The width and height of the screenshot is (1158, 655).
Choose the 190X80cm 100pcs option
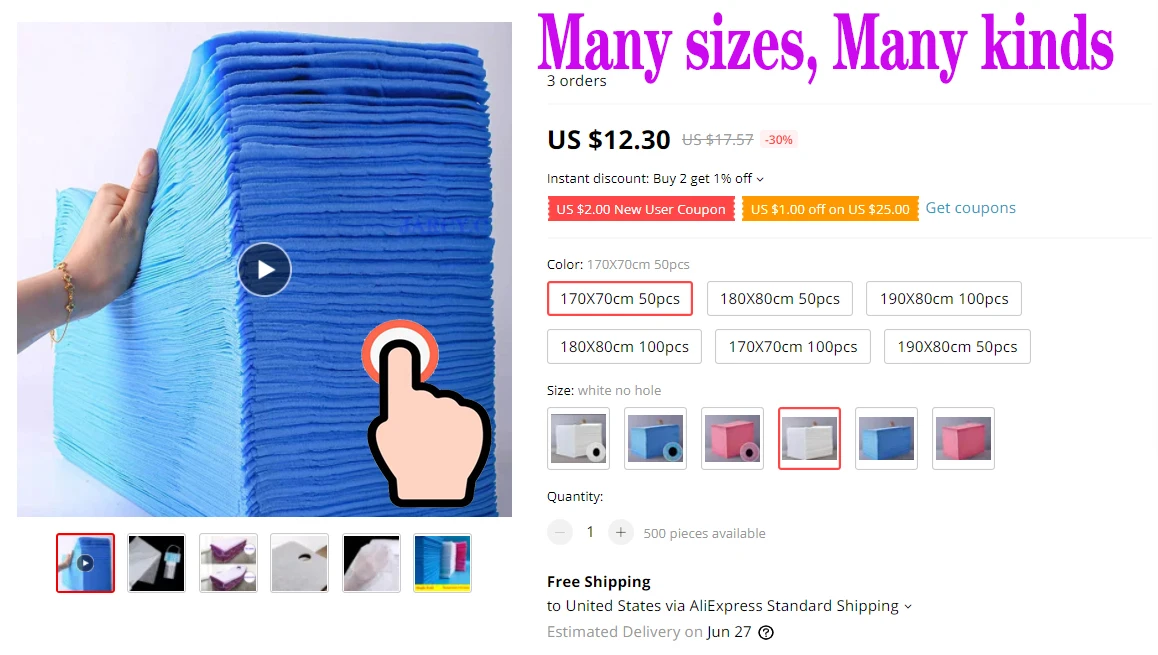click(x=944, y=298)
